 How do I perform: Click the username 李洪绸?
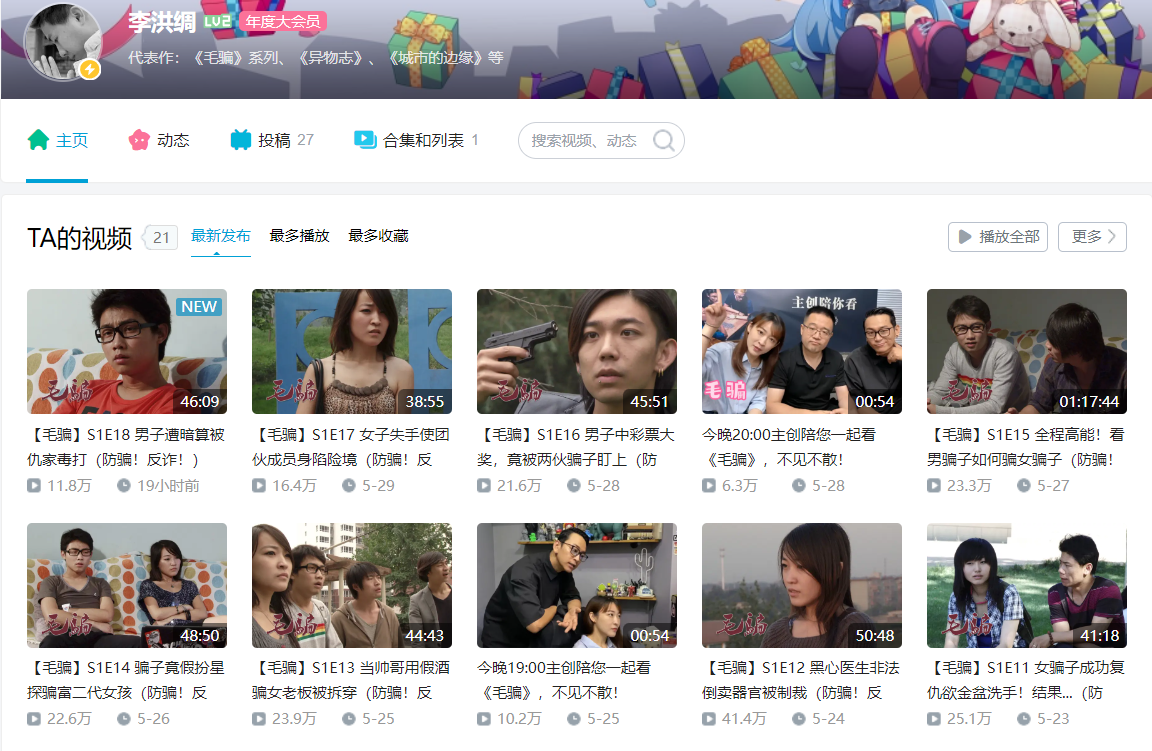(162, 22)
